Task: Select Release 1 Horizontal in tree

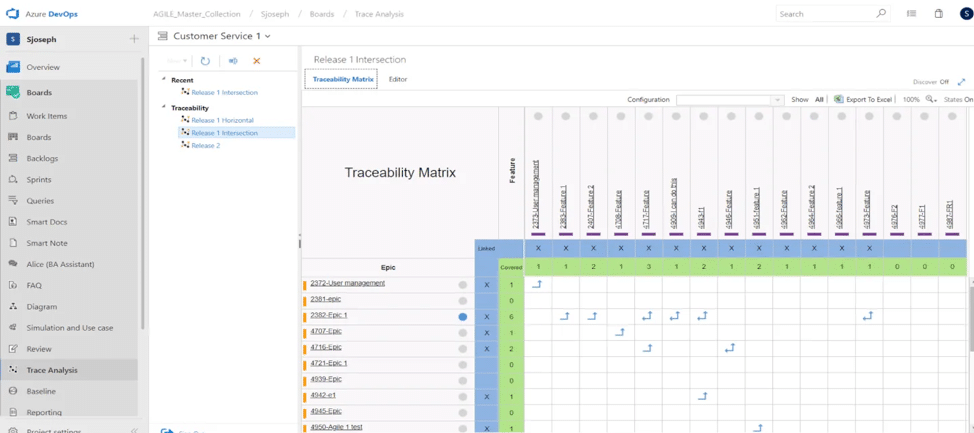Action: tap(222, 120)
